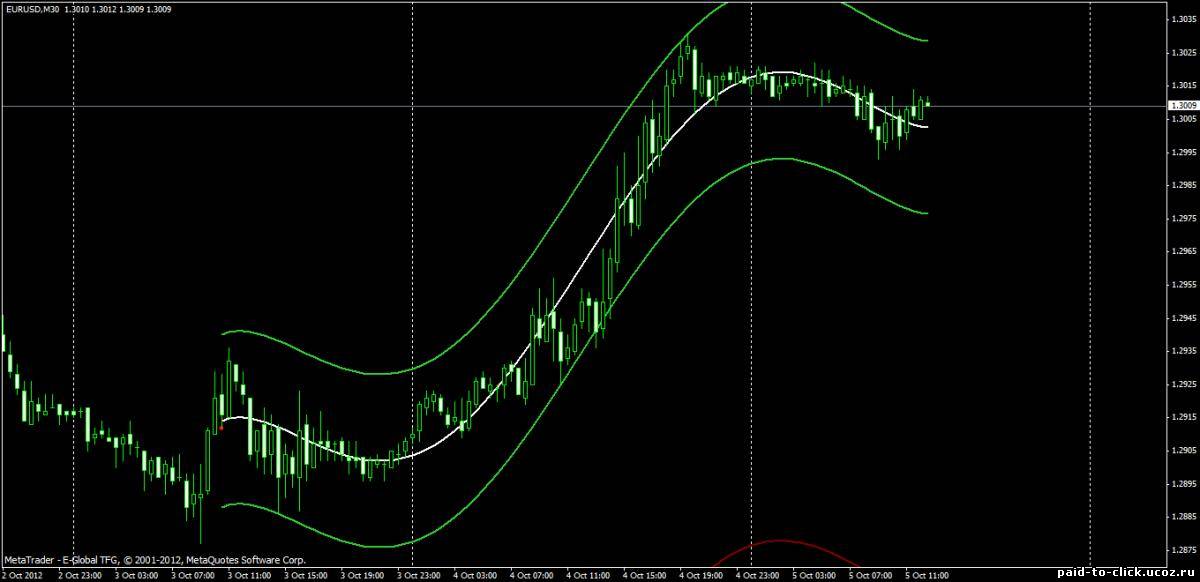The width and height of the screenshot is (1200, 582).
Task: Click the 1.2995 price scale label
Action: pos(1183,152)
